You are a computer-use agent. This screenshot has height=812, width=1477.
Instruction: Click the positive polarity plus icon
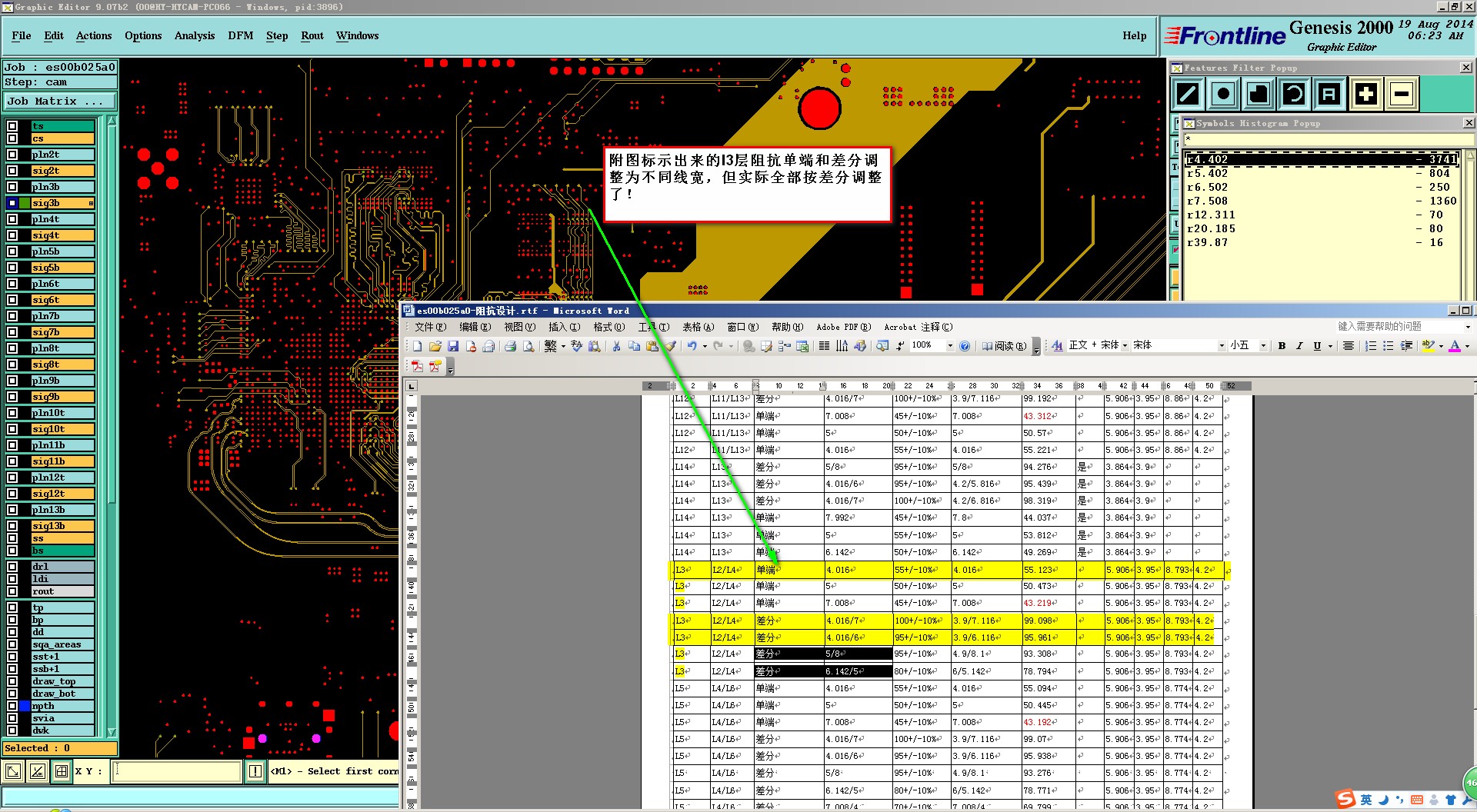pos(1366,95)
